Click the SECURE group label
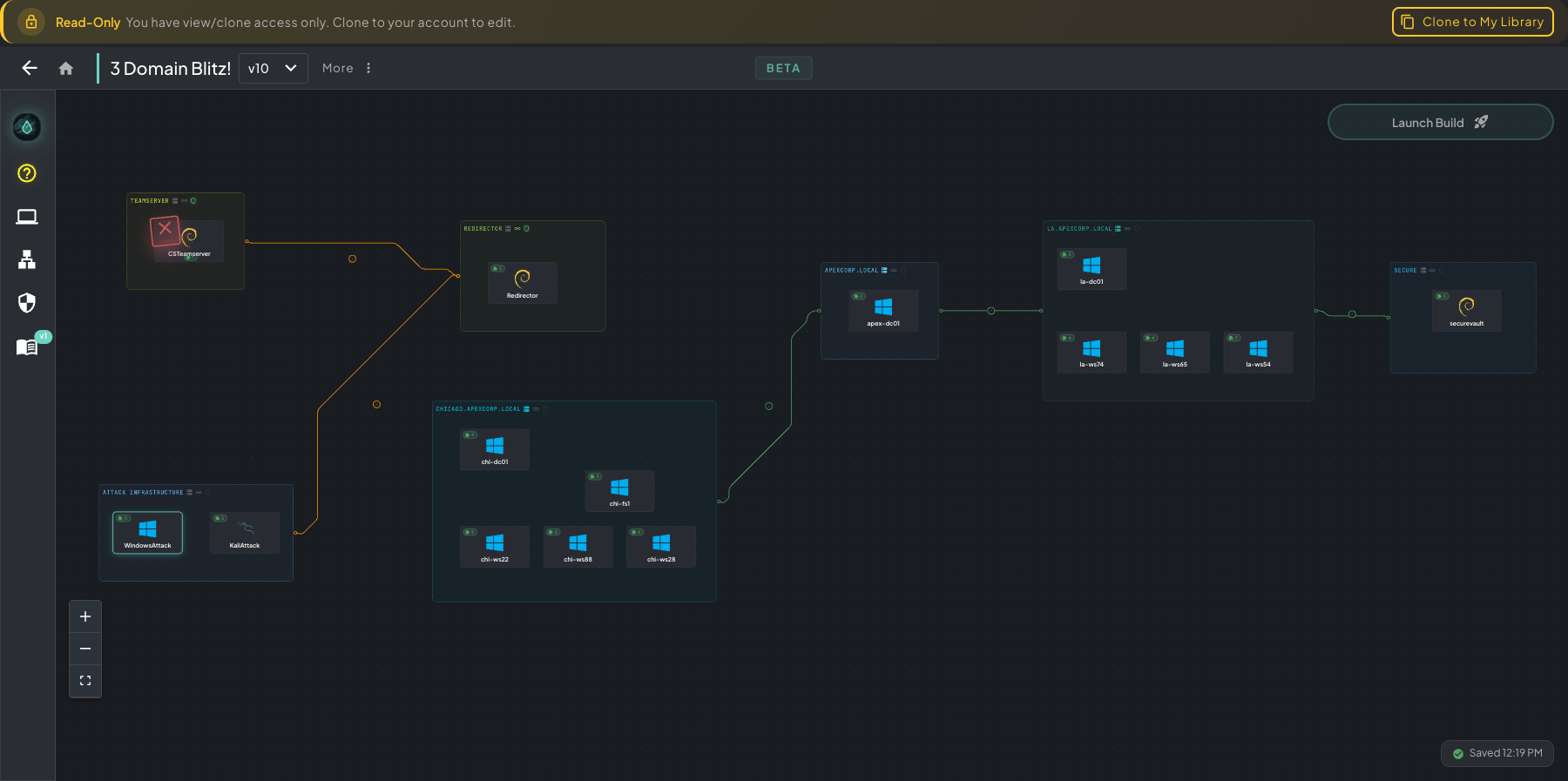The image size is (1568, 781). (x=1405, y=271)
